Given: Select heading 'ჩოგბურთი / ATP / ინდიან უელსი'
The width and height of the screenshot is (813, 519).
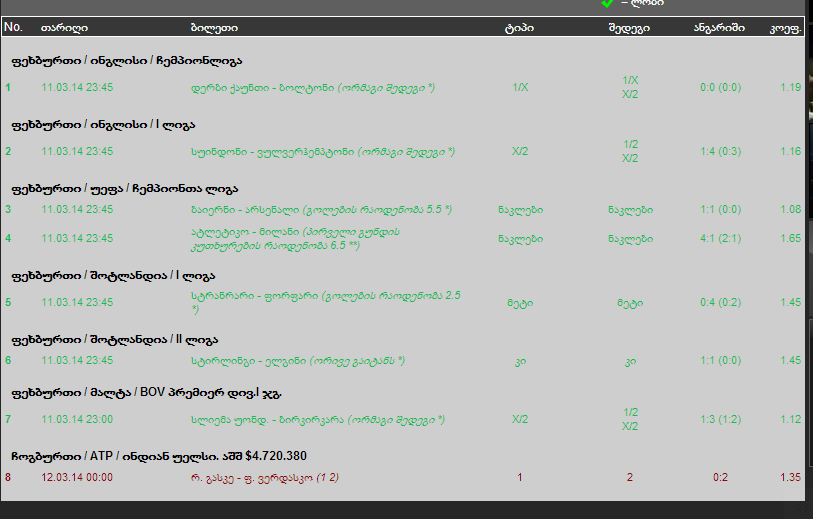Looking at the screenshot, I should (x=159, y=456).
